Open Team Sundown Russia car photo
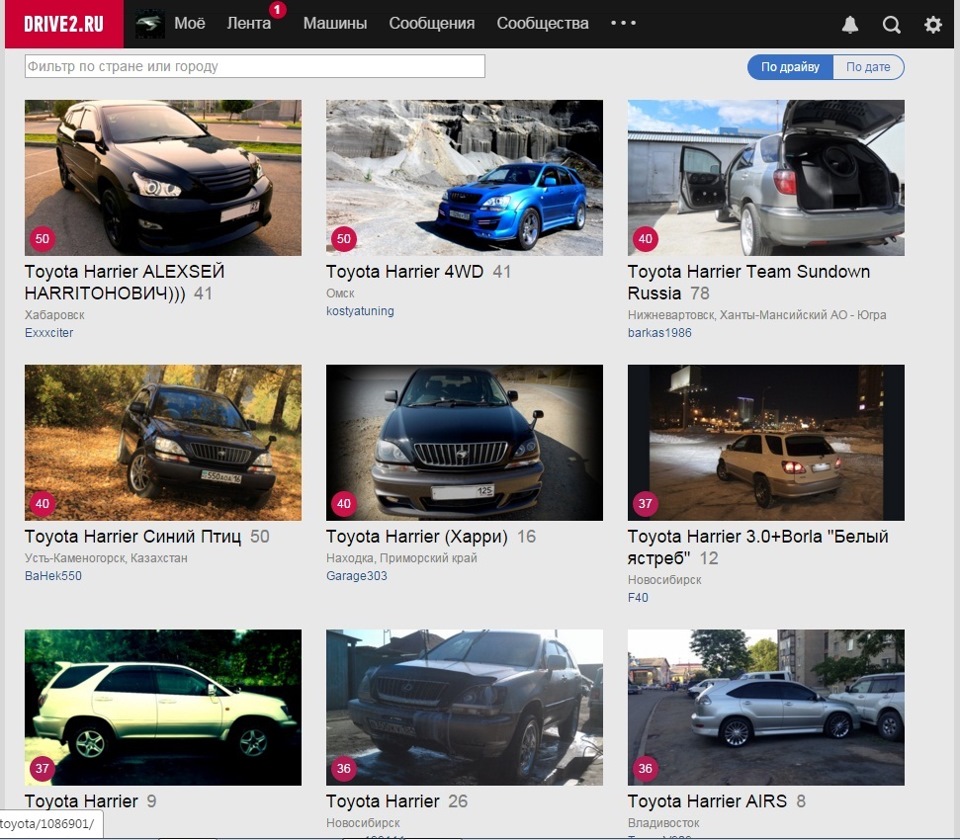The width and height of the screenshot is (960, 840). pos(766,178)
